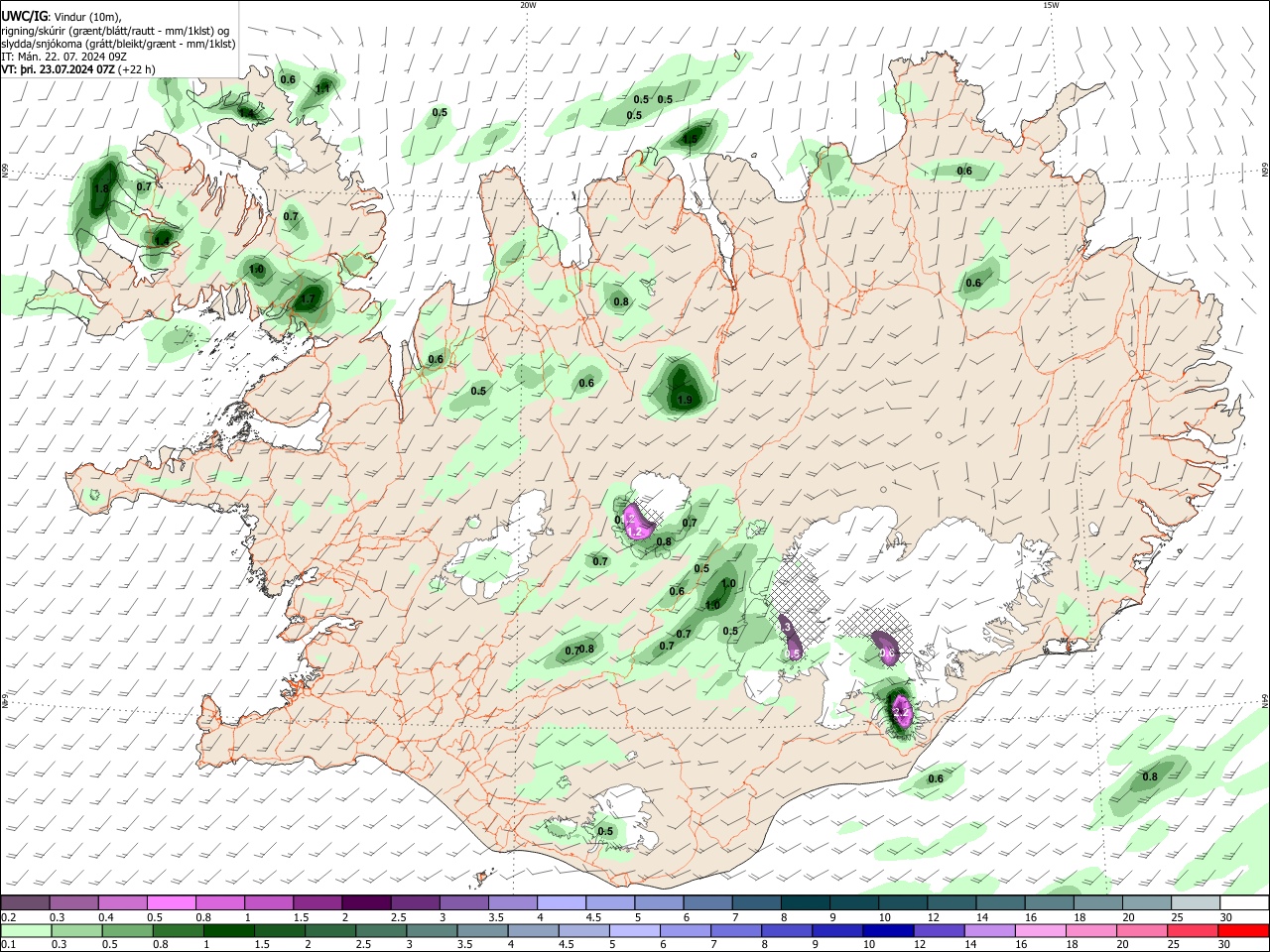Select the 'VT: þri. 23.07.2024 07Z' valid time line

click(78, 69)
